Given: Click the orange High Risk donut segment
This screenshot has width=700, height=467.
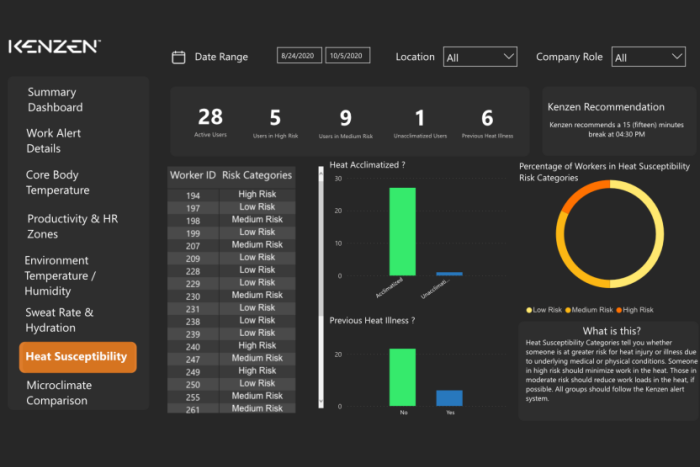Looking at the screenshot, I should [582, 193].
